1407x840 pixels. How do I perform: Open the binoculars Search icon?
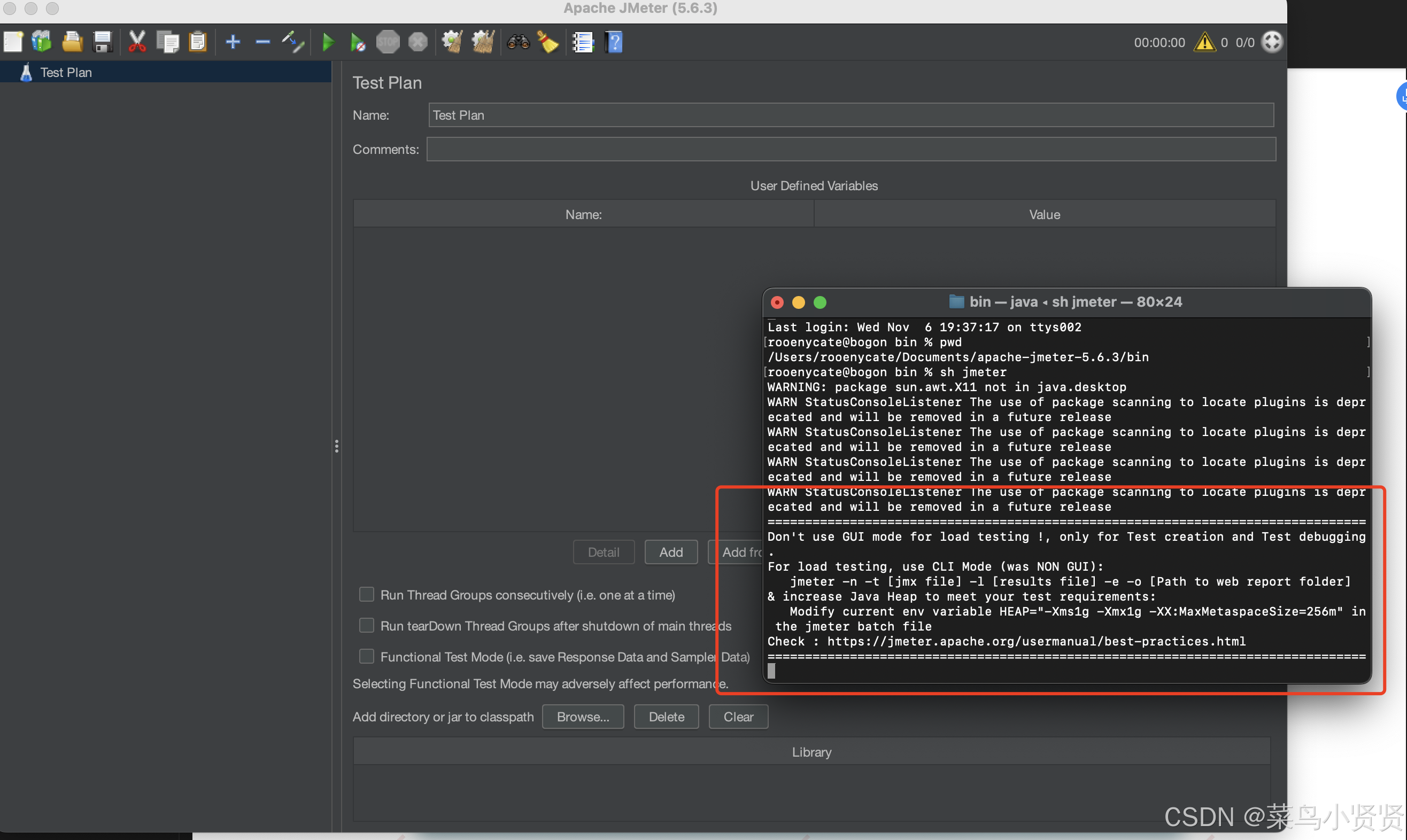pyautogui.click(x=517, y=42)
